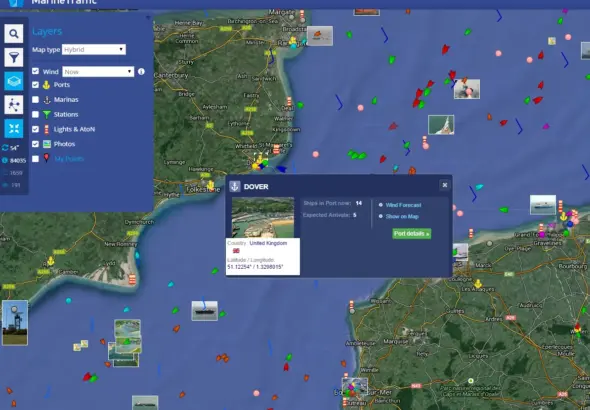Open the Wind Forecast link for Dover
This screenshot has width=590, height=410.
coord(403,205)
